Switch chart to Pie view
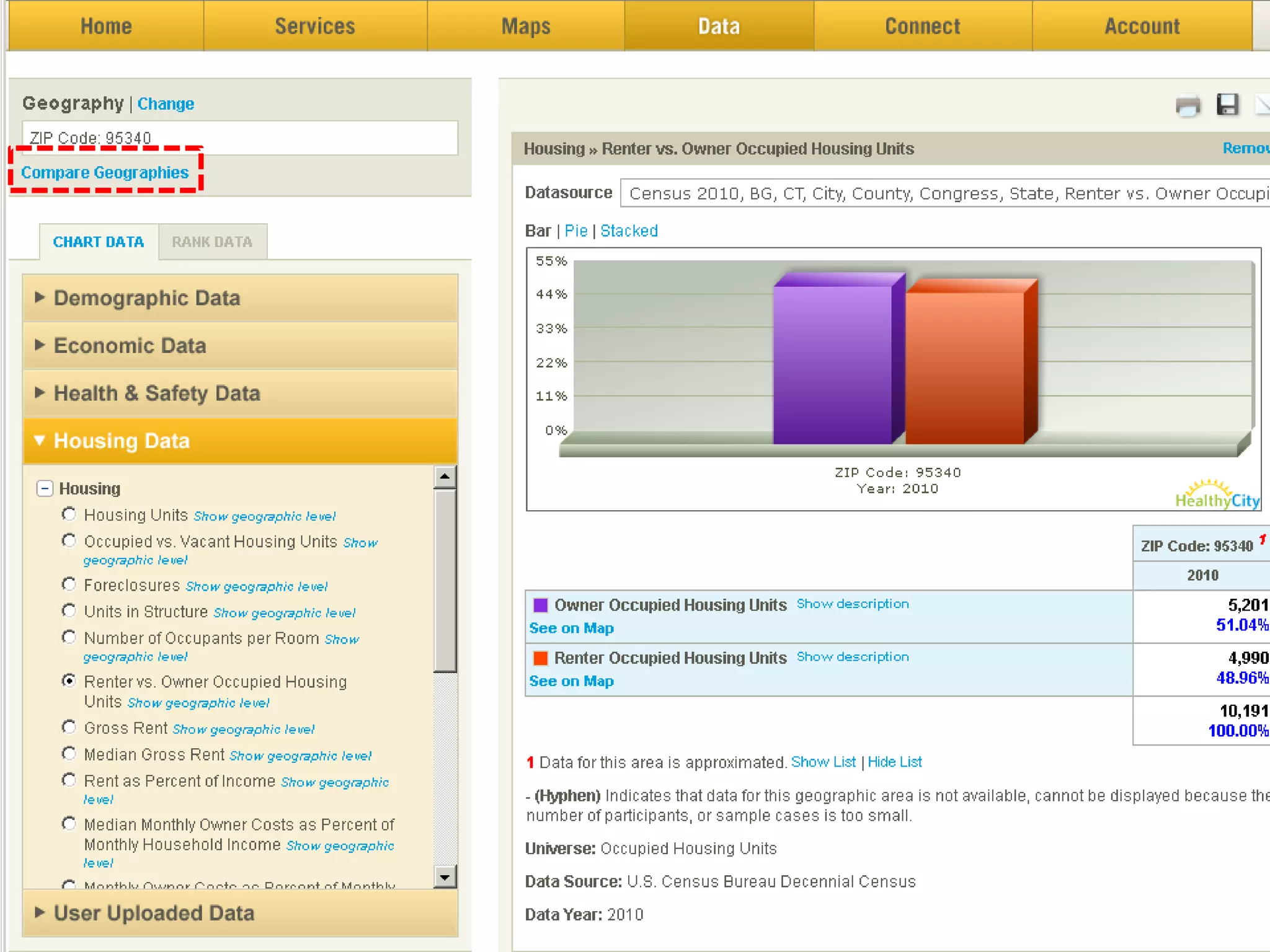 pos(575,231)
